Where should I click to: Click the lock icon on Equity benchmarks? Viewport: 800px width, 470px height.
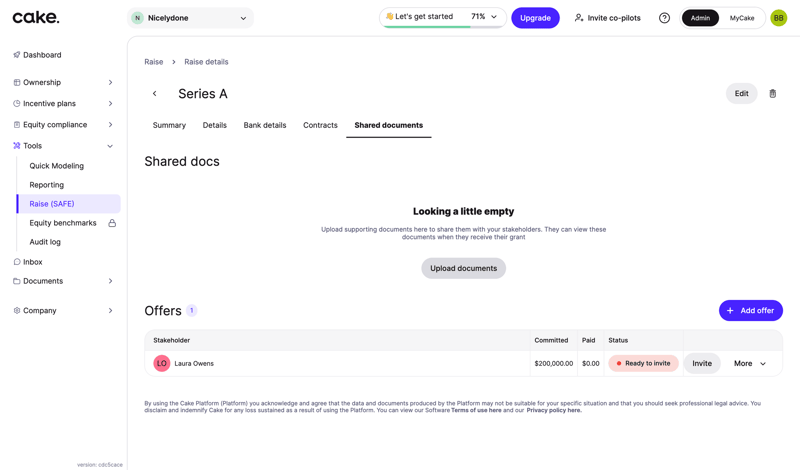point(112,223)
